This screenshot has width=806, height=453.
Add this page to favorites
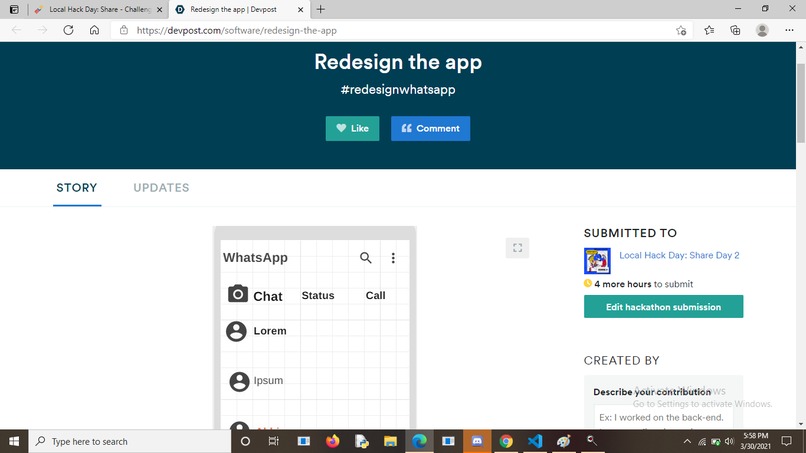tap(681, 30)
